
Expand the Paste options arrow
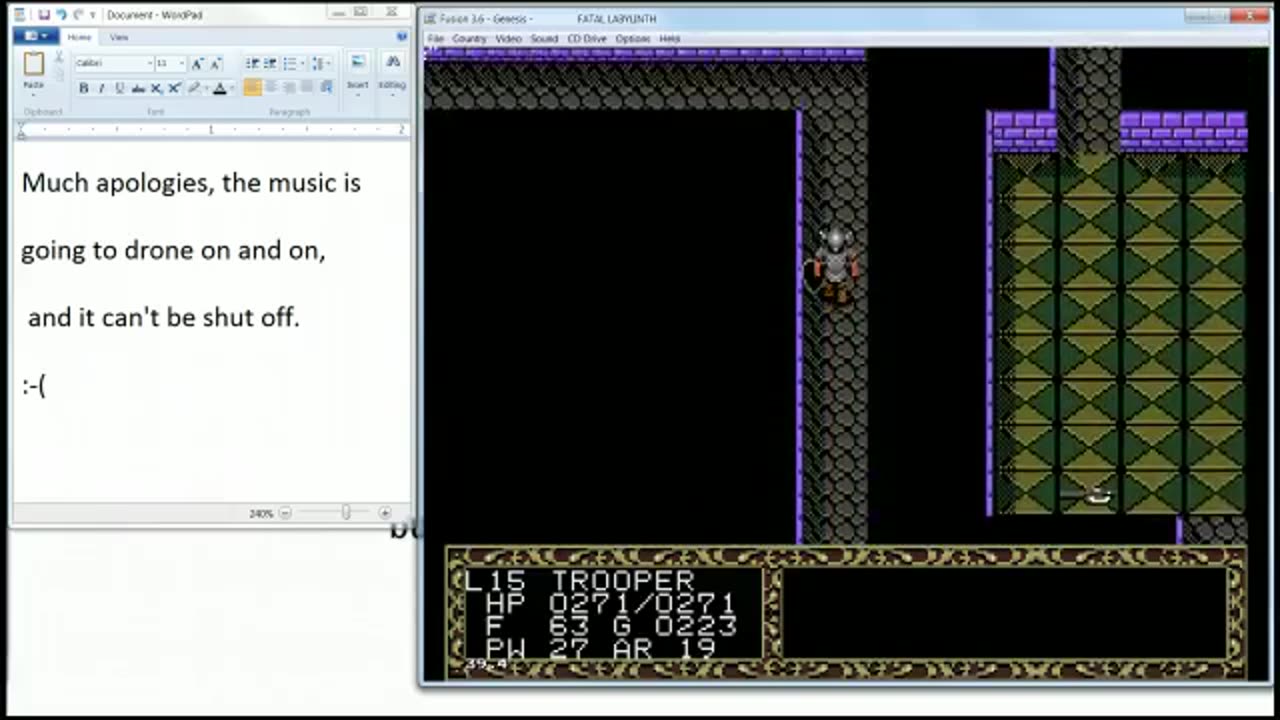pyautogui.click(x=34, y=95)
